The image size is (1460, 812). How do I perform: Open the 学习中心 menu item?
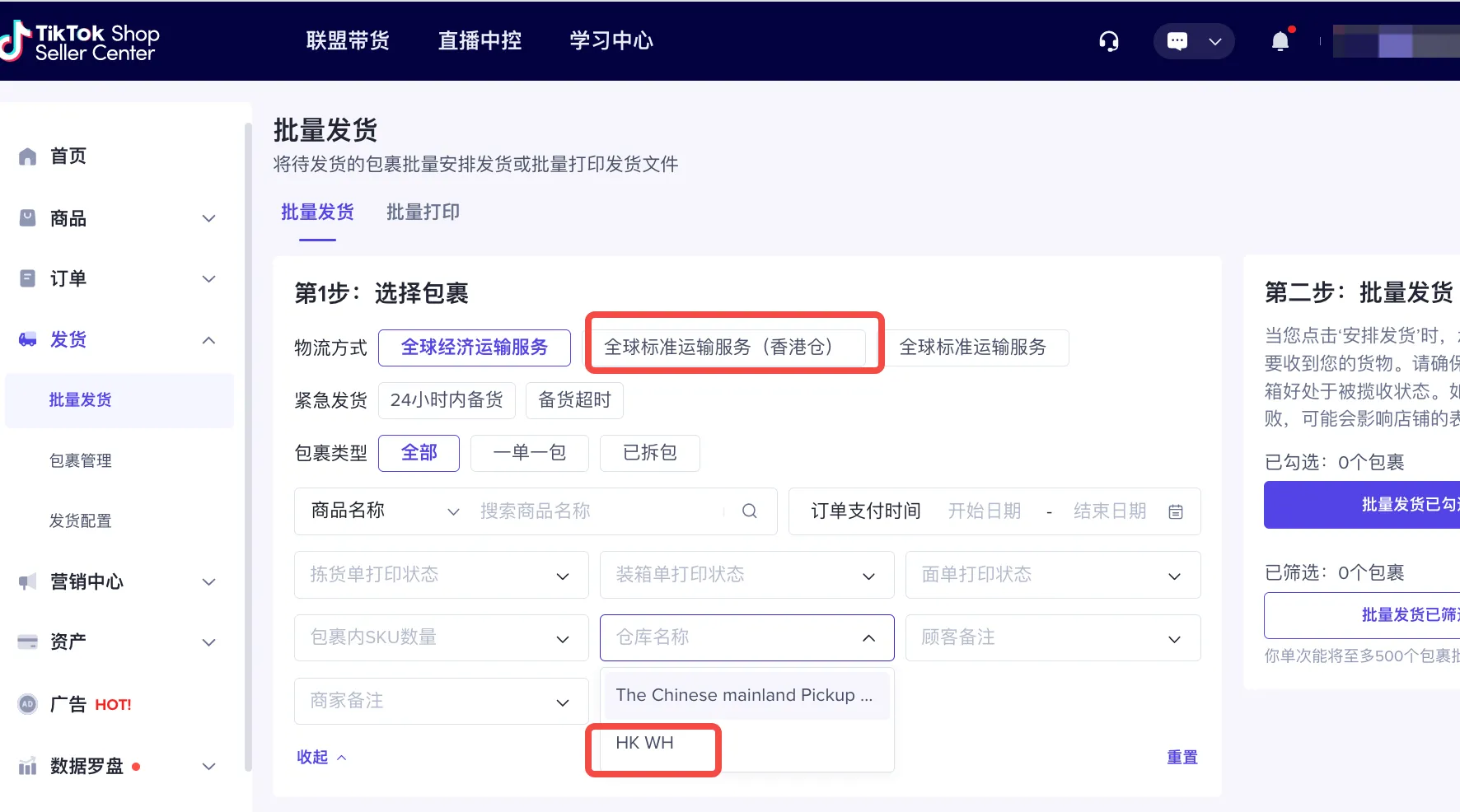610,40
